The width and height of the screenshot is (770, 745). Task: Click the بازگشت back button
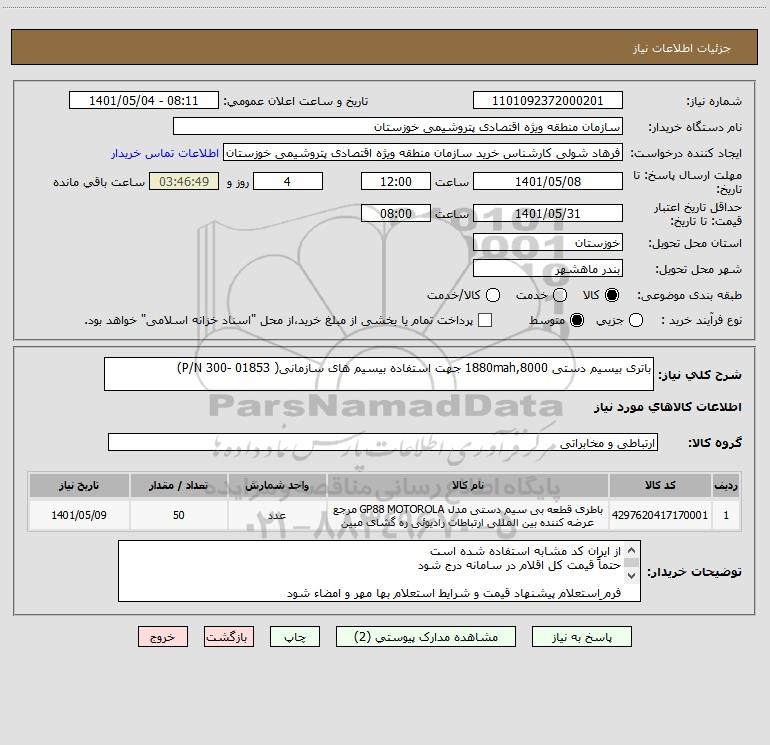[x=229, y=637]
